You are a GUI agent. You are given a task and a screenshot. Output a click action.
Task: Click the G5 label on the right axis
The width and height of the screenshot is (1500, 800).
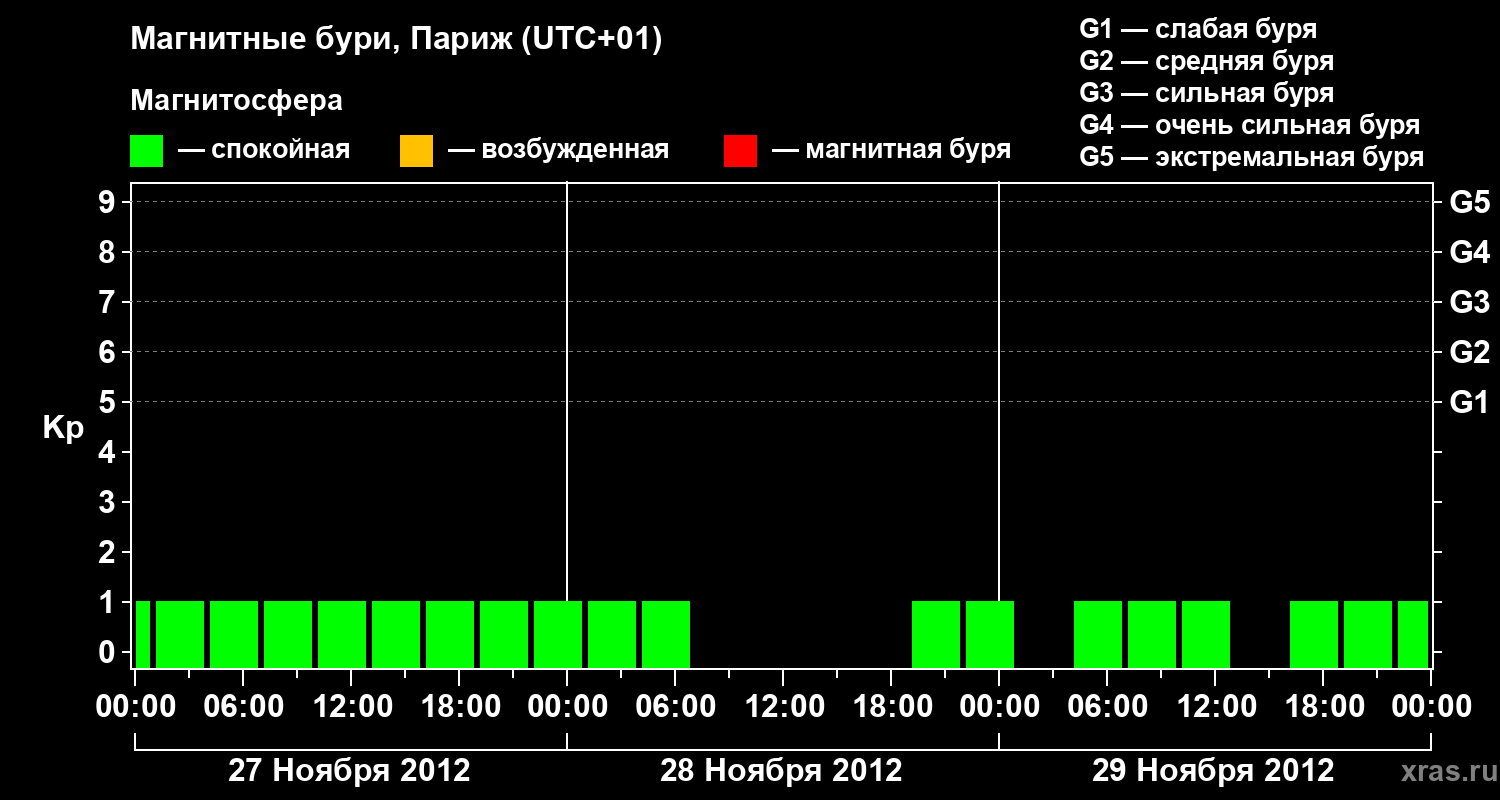click(1470, 202)
